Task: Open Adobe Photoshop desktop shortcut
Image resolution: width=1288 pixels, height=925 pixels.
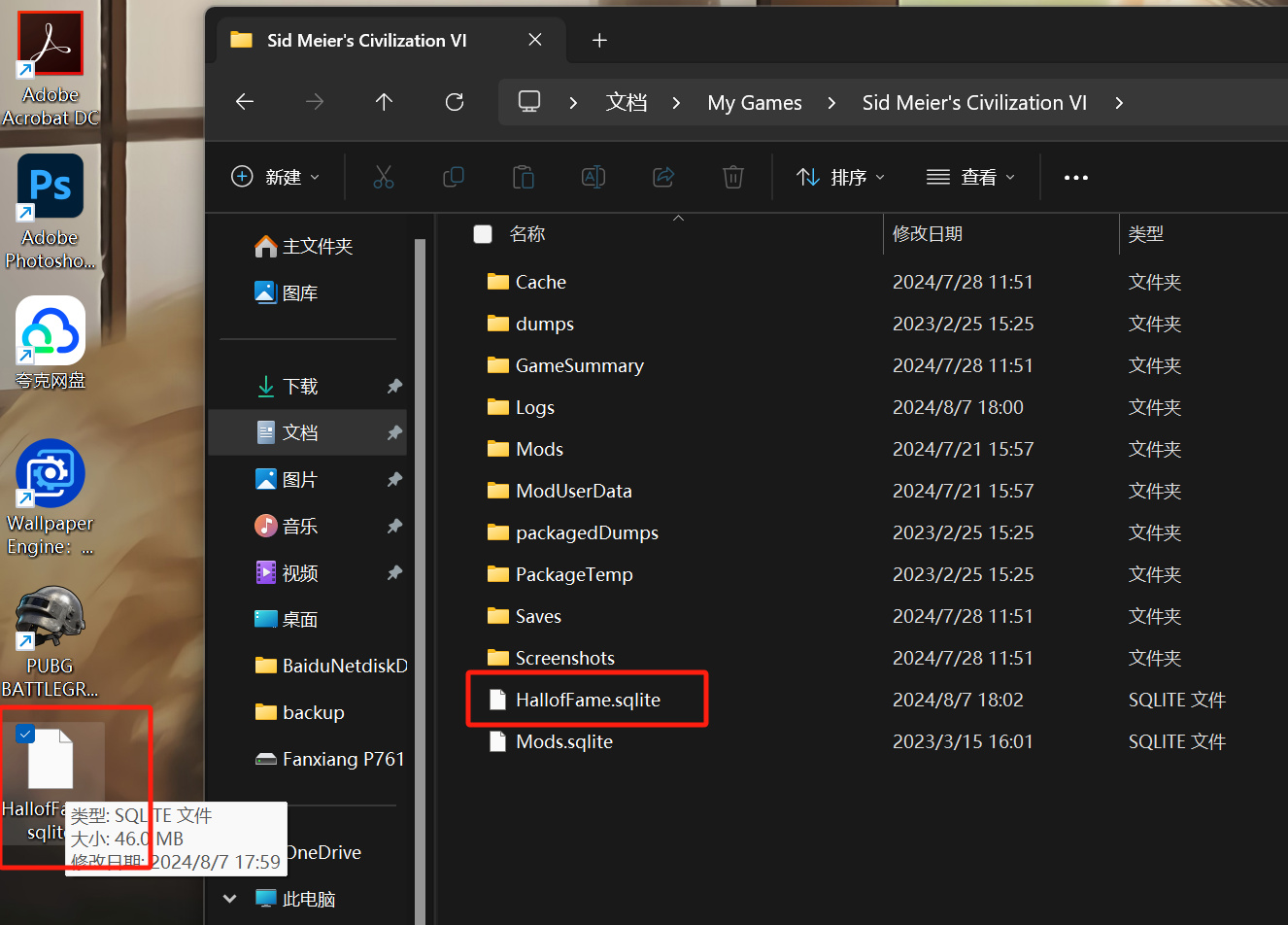Action: 51,212
